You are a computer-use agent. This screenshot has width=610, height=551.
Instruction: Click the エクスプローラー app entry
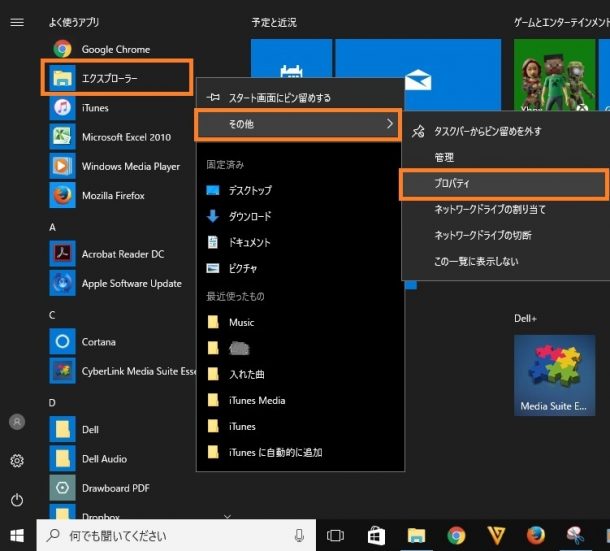[x=117, y=78]
